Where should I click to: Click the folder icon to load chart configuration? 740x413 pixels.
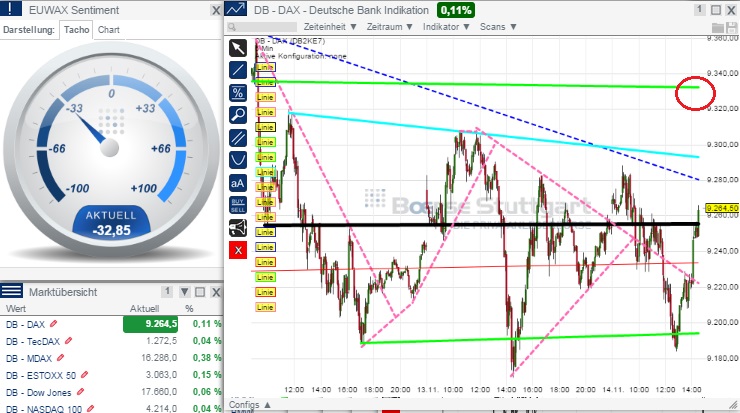click(x=717, y=27)
